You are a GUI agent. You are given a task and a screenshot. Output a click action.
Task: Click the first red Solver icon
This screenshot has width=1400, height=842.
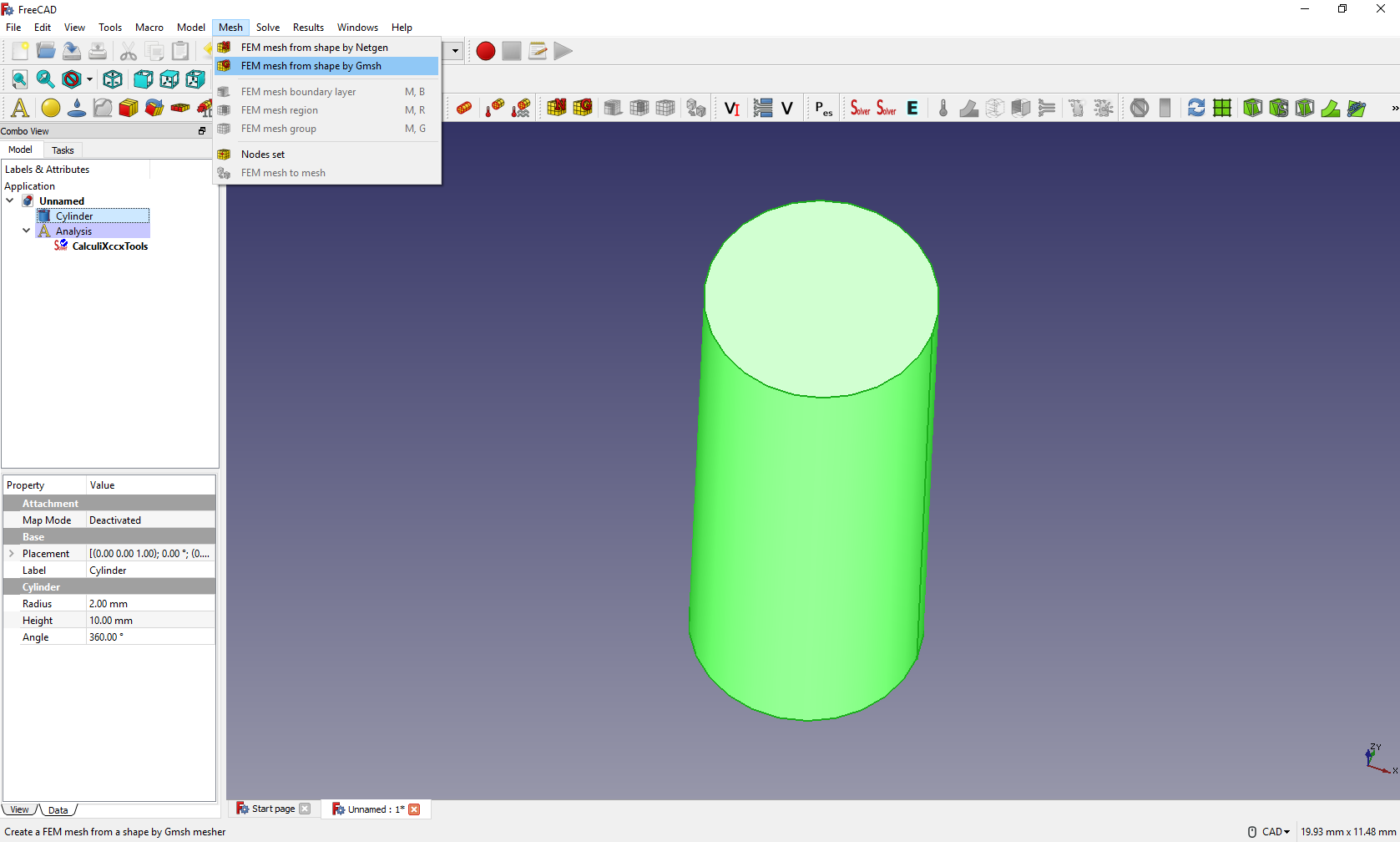tap(860, 108)
